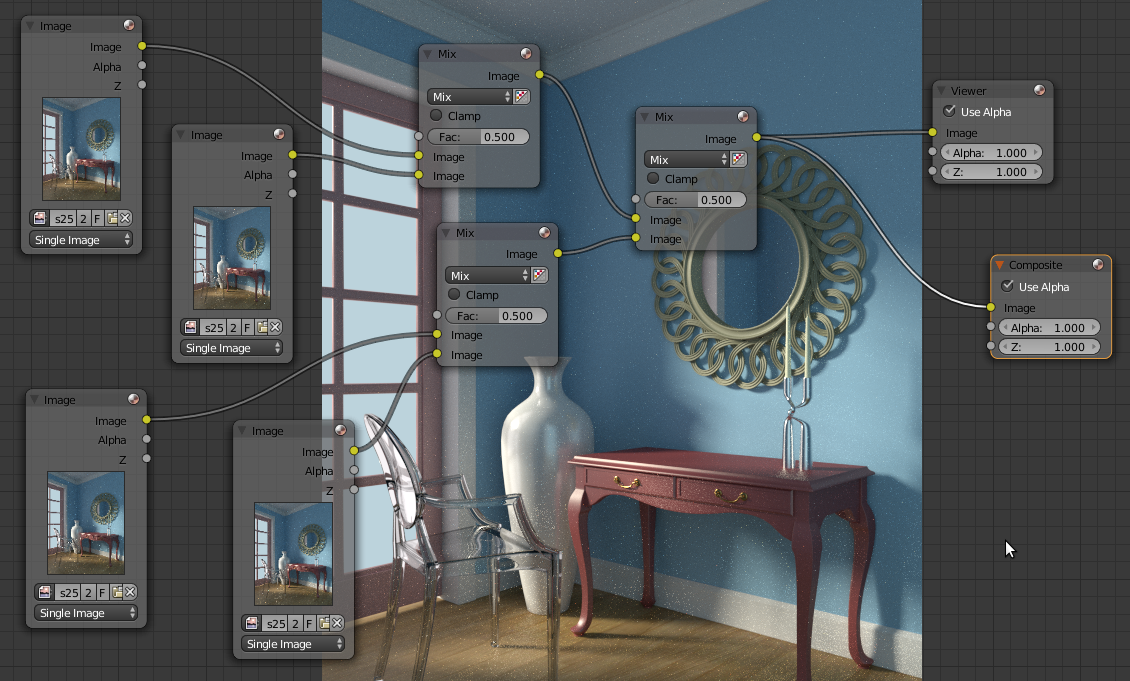
Task: Click the image thumbnail preview in the top-left Image node
Action: coord(83,148)
